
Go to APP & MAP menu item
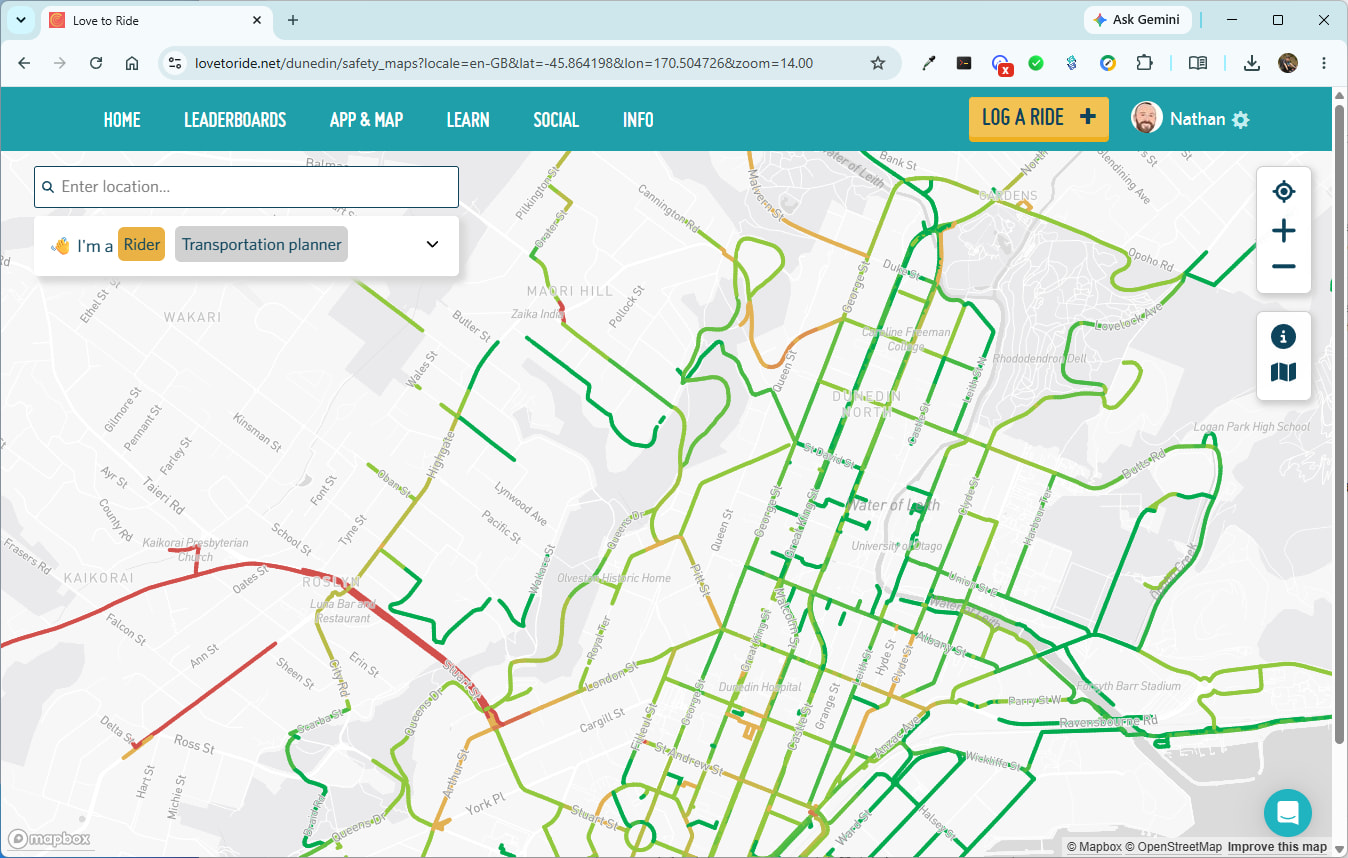366,120
